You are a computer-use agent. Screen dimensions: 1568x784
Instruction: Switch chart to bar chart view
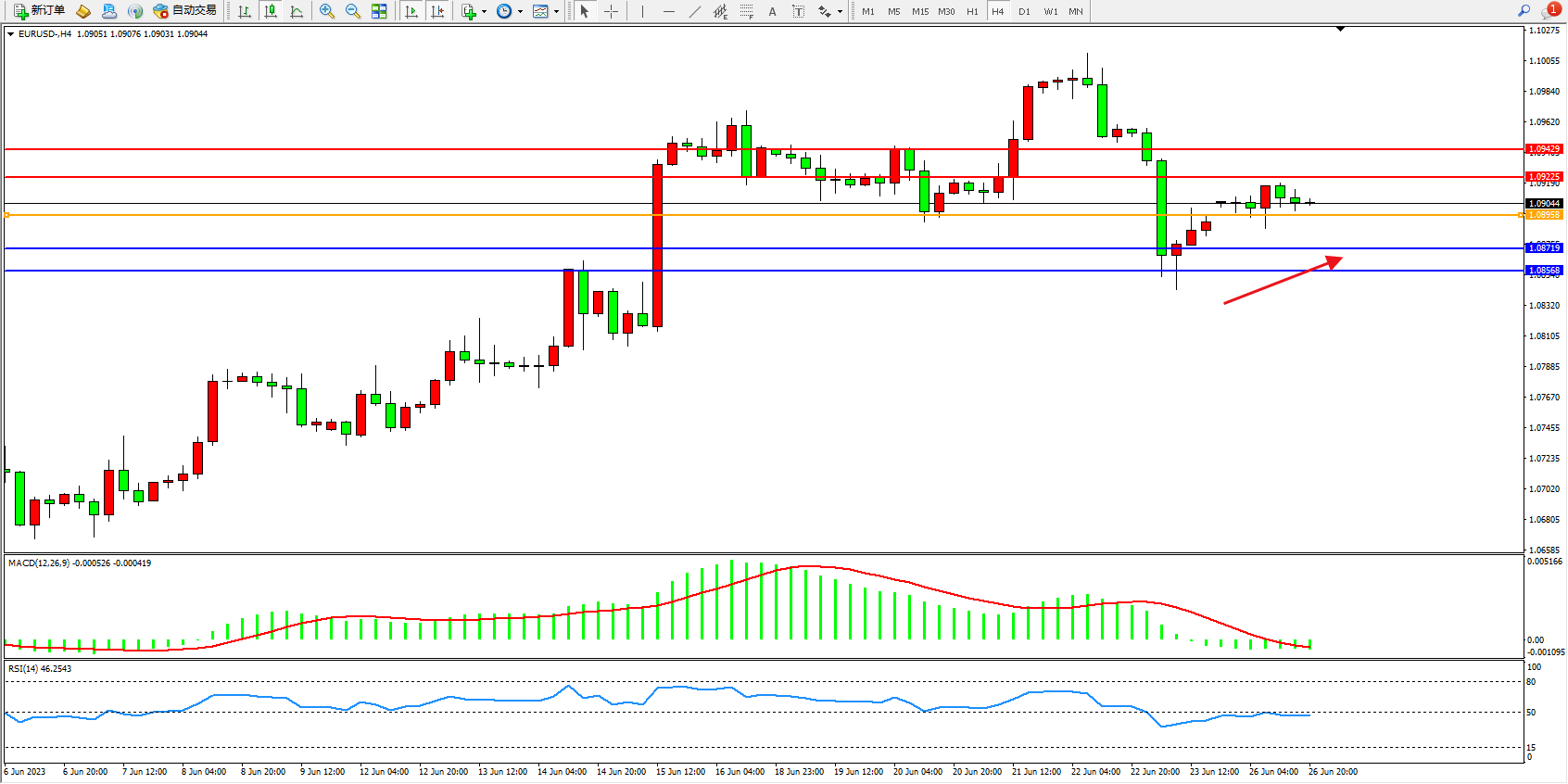tap(245, 11)
